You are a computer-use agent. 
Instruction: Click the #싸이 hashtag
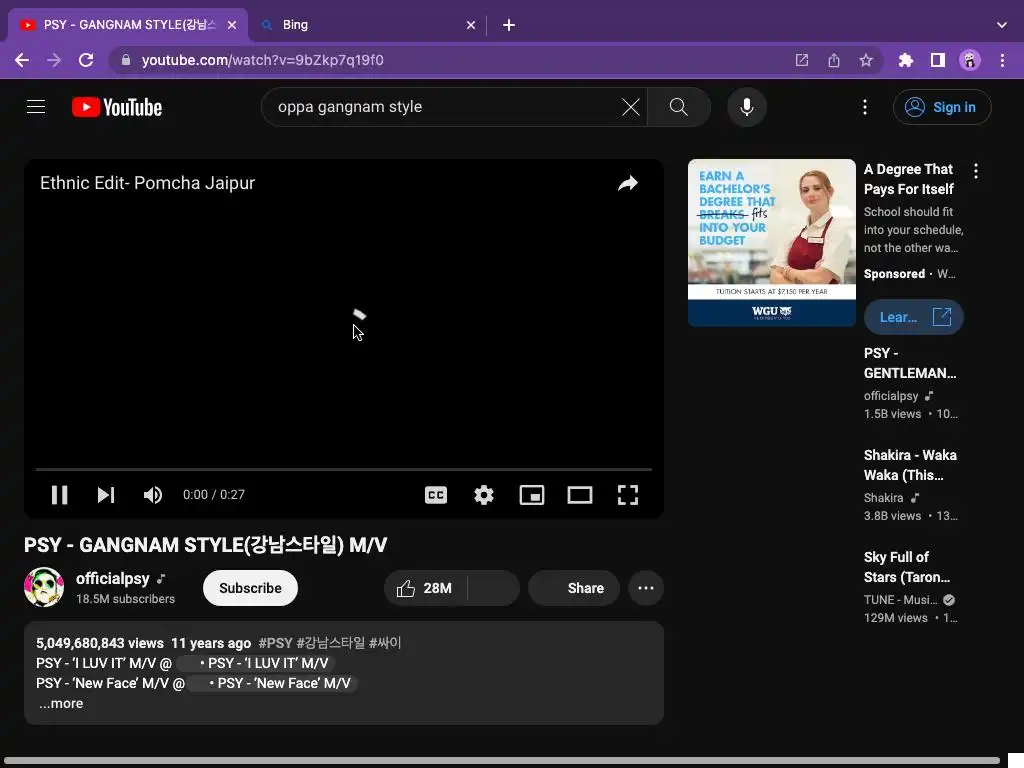[x=385, y=643]
